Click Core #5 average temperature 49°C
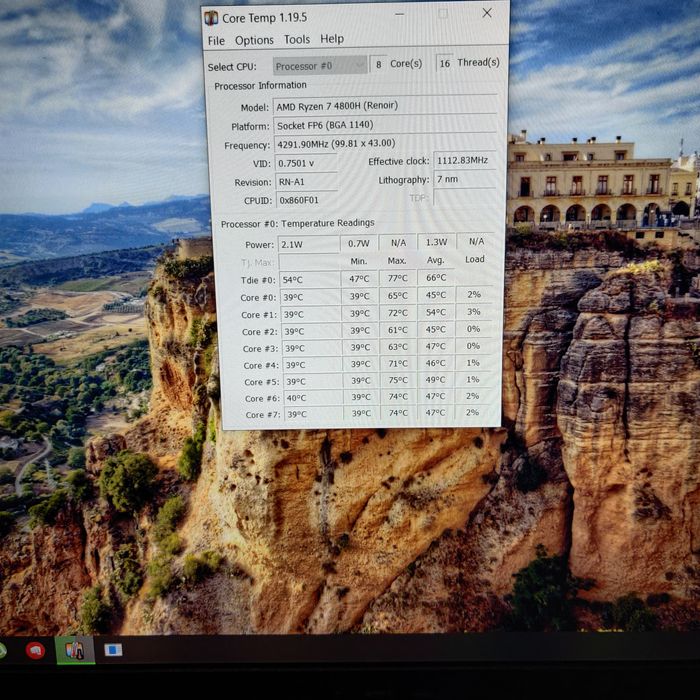 [x=435, y=379]
